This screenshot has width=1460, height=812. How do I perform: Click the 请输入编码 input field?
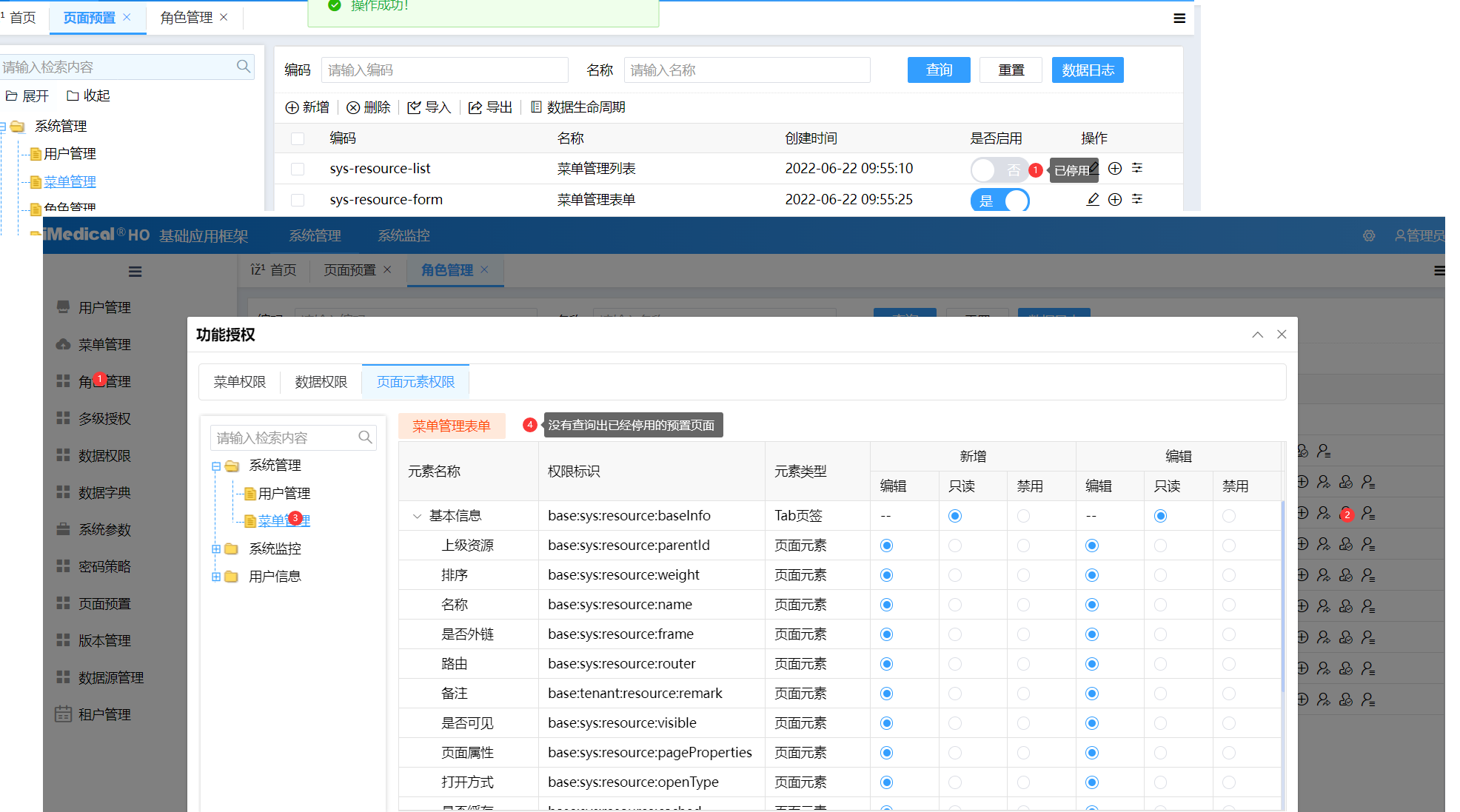pyautogui.click(x=444, y=70)
